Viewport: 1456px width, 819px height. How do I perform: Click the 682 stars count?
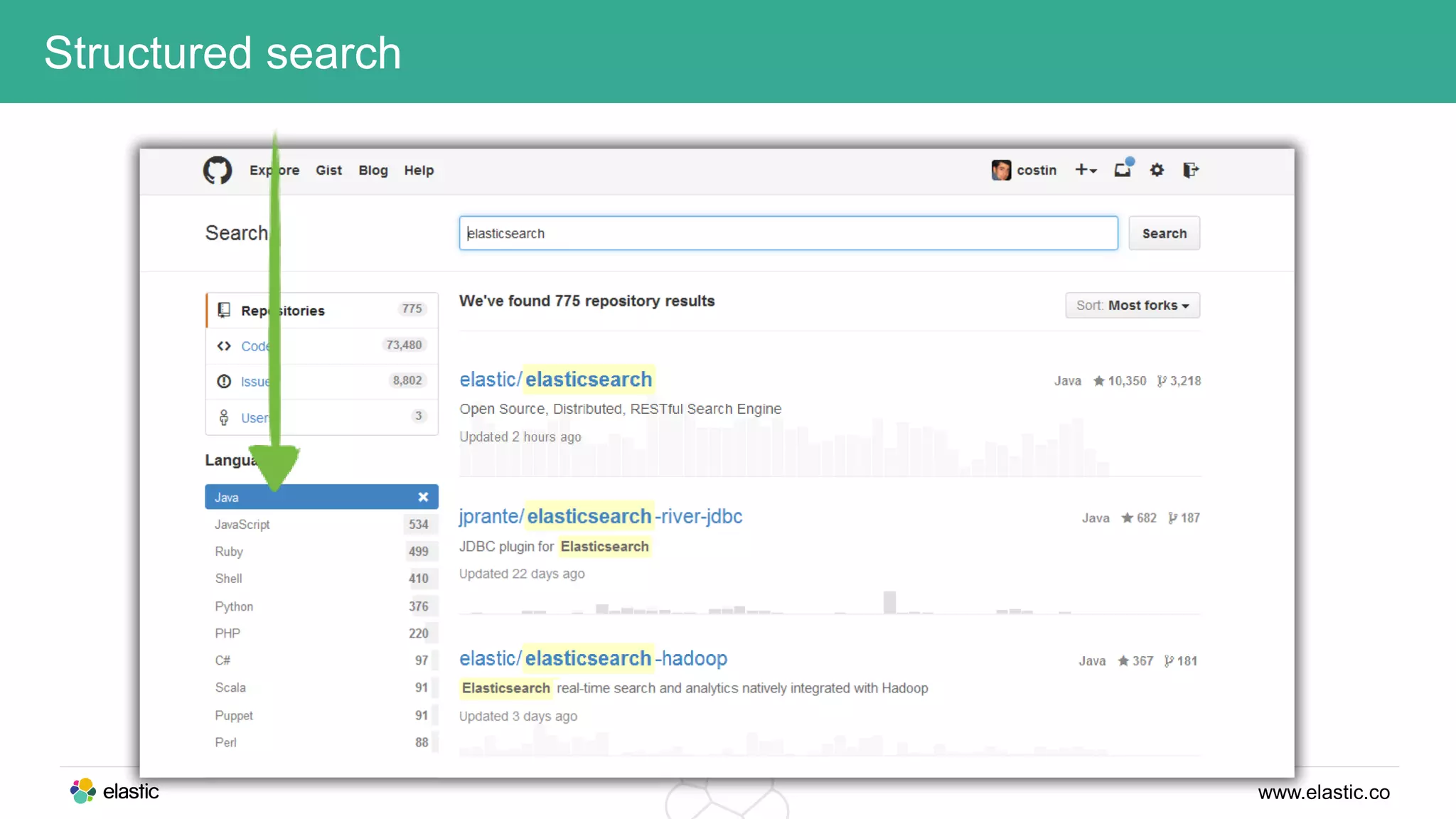[x=1139, y=518]
